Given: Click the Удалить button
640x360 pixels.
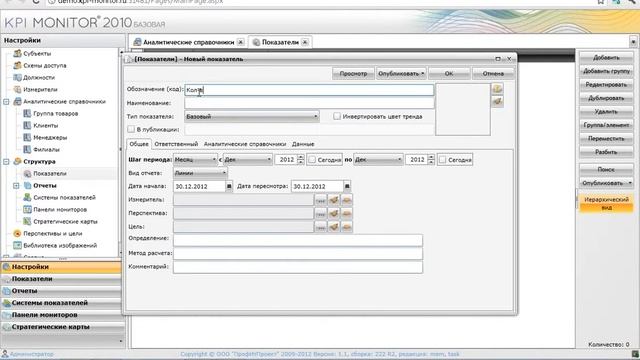Looking at the screenshot, I should click(x=606, y=111).
